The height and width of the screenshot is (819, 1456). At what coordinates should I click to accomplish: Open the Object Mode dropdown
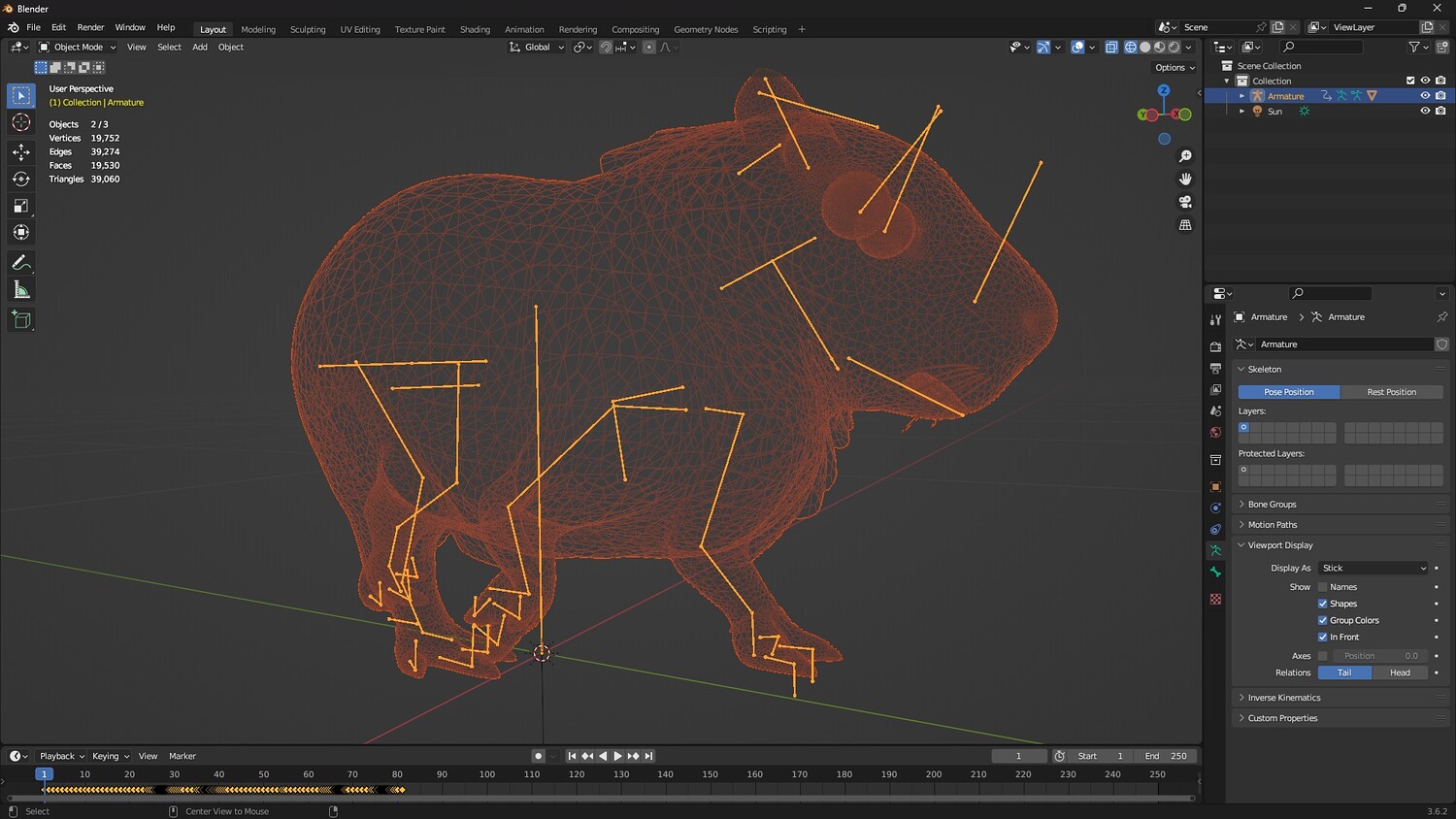click(77, 47)
